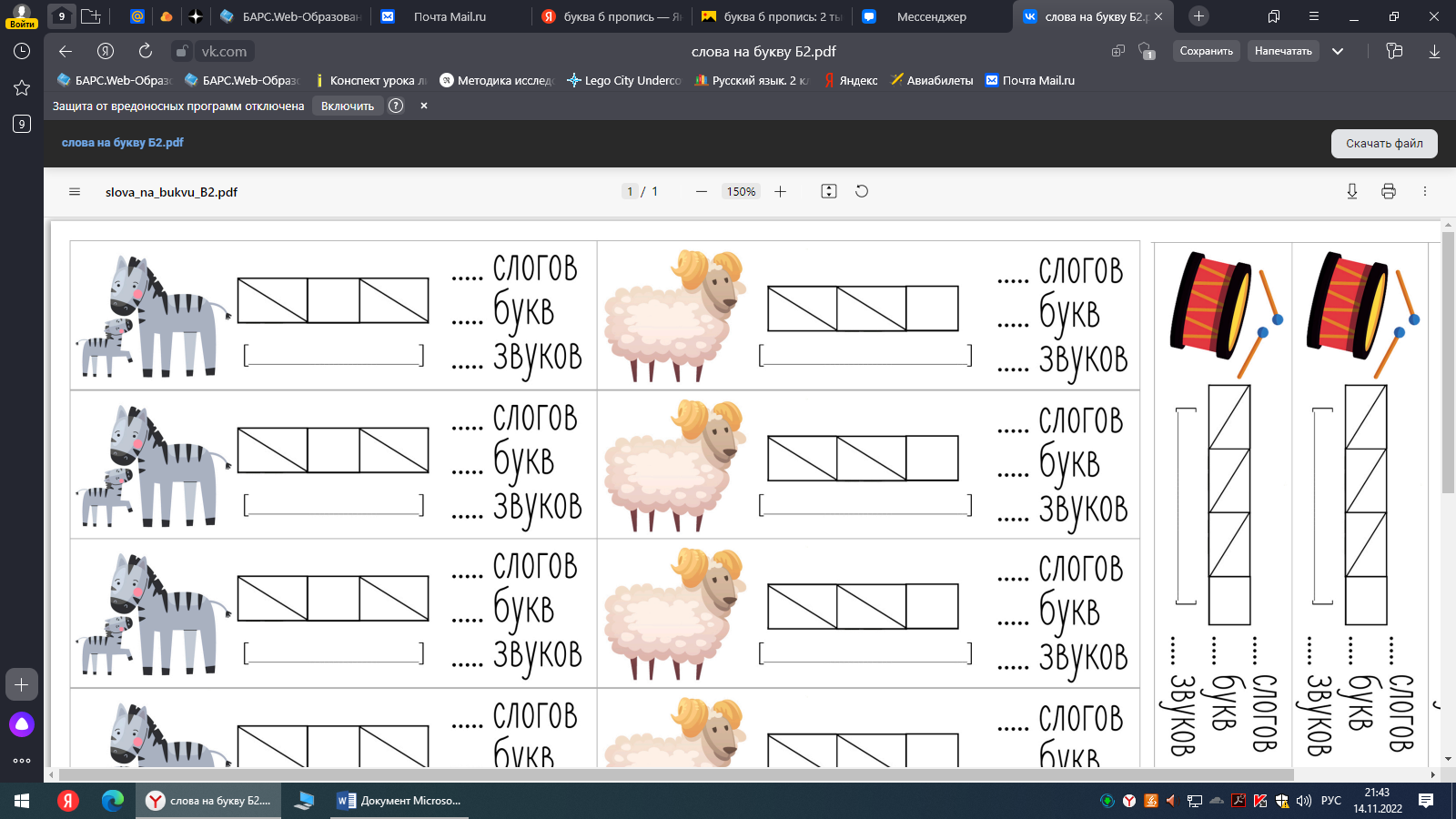The width and height of the screenshot is (1456, 819).
Task: Rotate the PDF document
Action: coord(861,191)
